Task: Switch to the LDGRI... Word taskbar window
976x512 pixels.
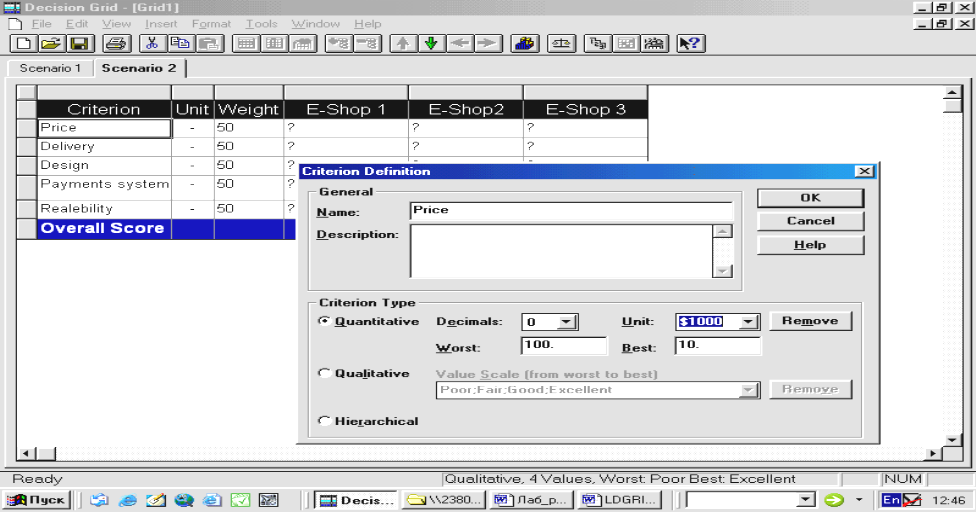Action: coord(619,500)
